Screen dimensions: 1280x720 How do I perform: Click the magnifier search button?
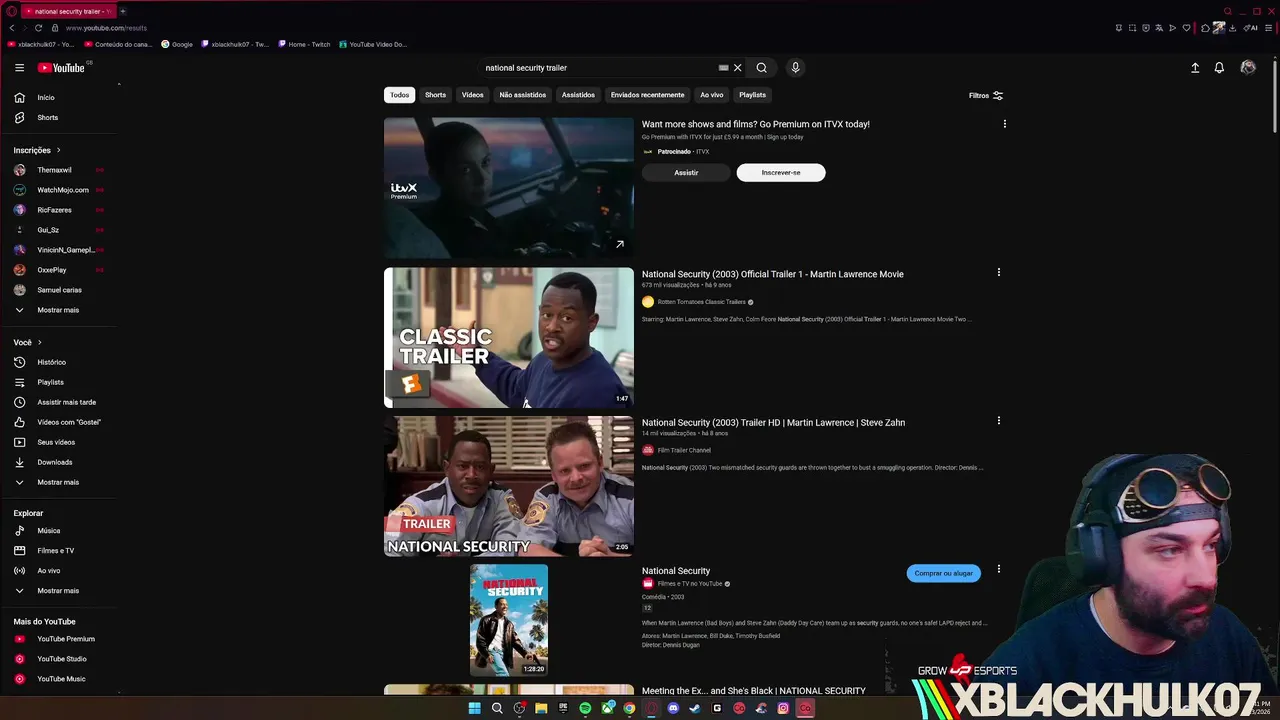762,68
